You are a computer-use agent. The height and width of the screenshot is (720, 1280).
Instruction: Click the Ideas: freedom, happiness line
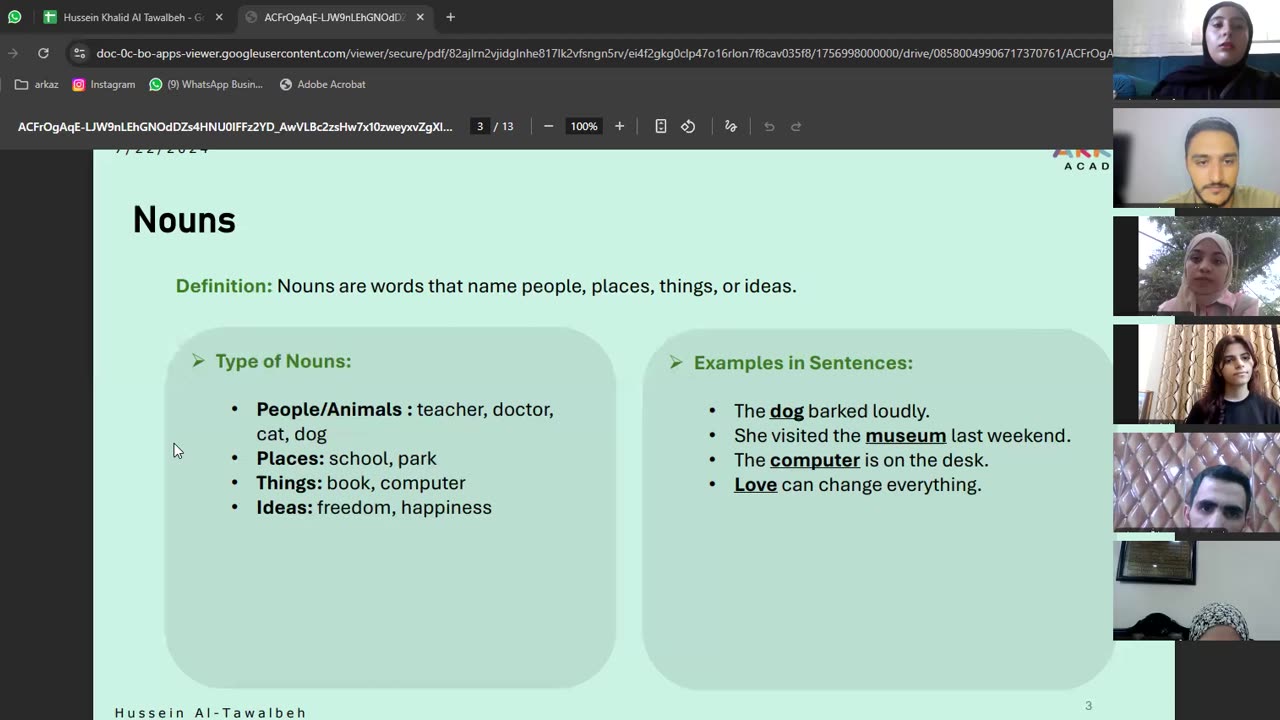374,508
